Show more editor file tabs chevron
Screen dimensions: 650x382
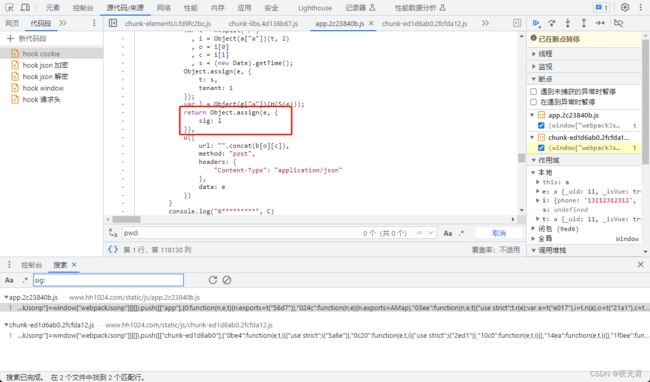(x=485, y=23)
